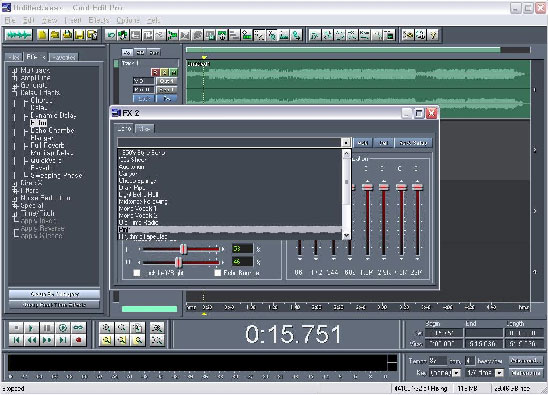Toggle the Loop Play infinity button
The image size is (548, 395).
click(79, 328)
